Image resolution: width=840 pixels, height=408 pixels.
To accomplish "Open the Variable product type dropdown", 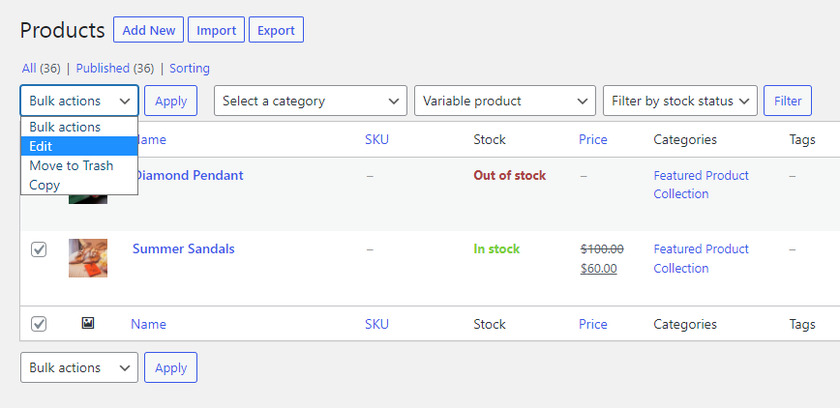I will tap(505, 101).
